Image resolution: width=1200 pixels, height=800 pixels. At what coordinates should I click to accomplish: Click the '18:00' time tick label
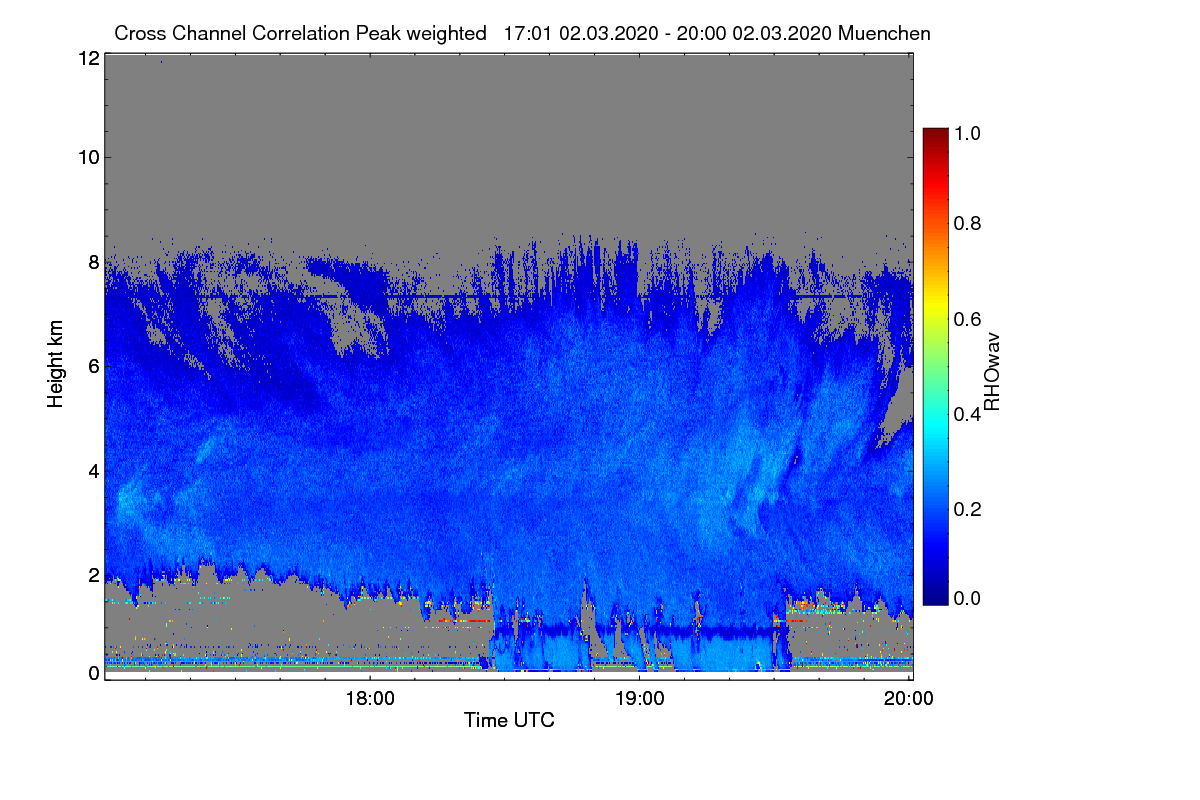(x=369, y=699)
